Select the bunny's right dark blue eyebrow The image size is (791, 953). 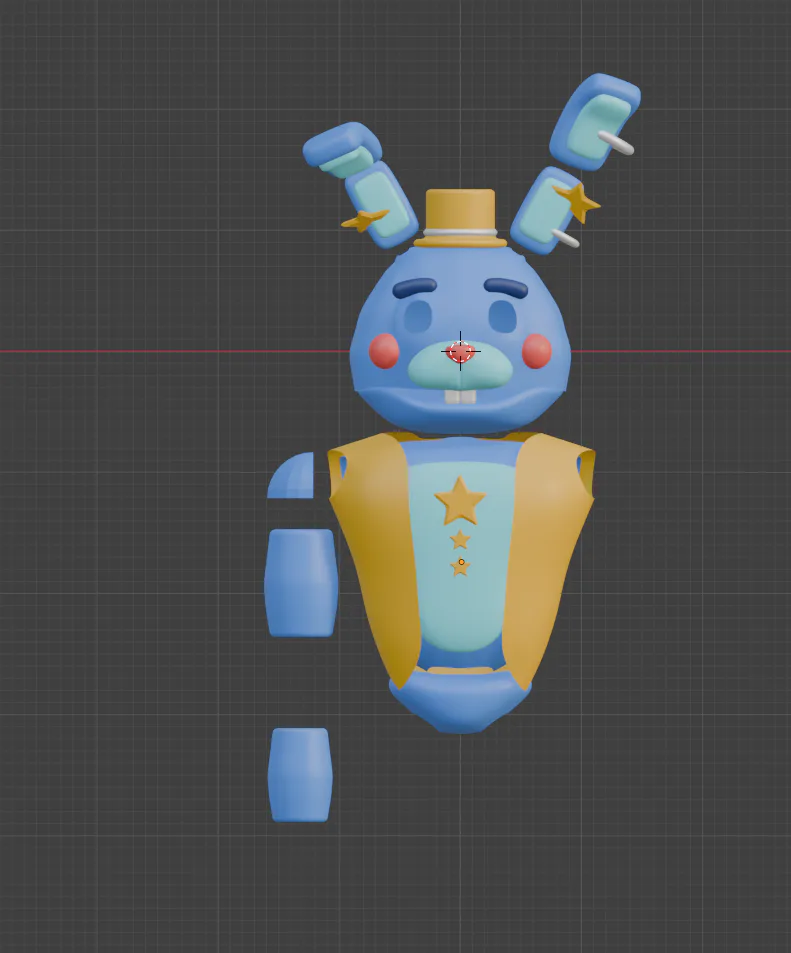[x=506, y=287]
